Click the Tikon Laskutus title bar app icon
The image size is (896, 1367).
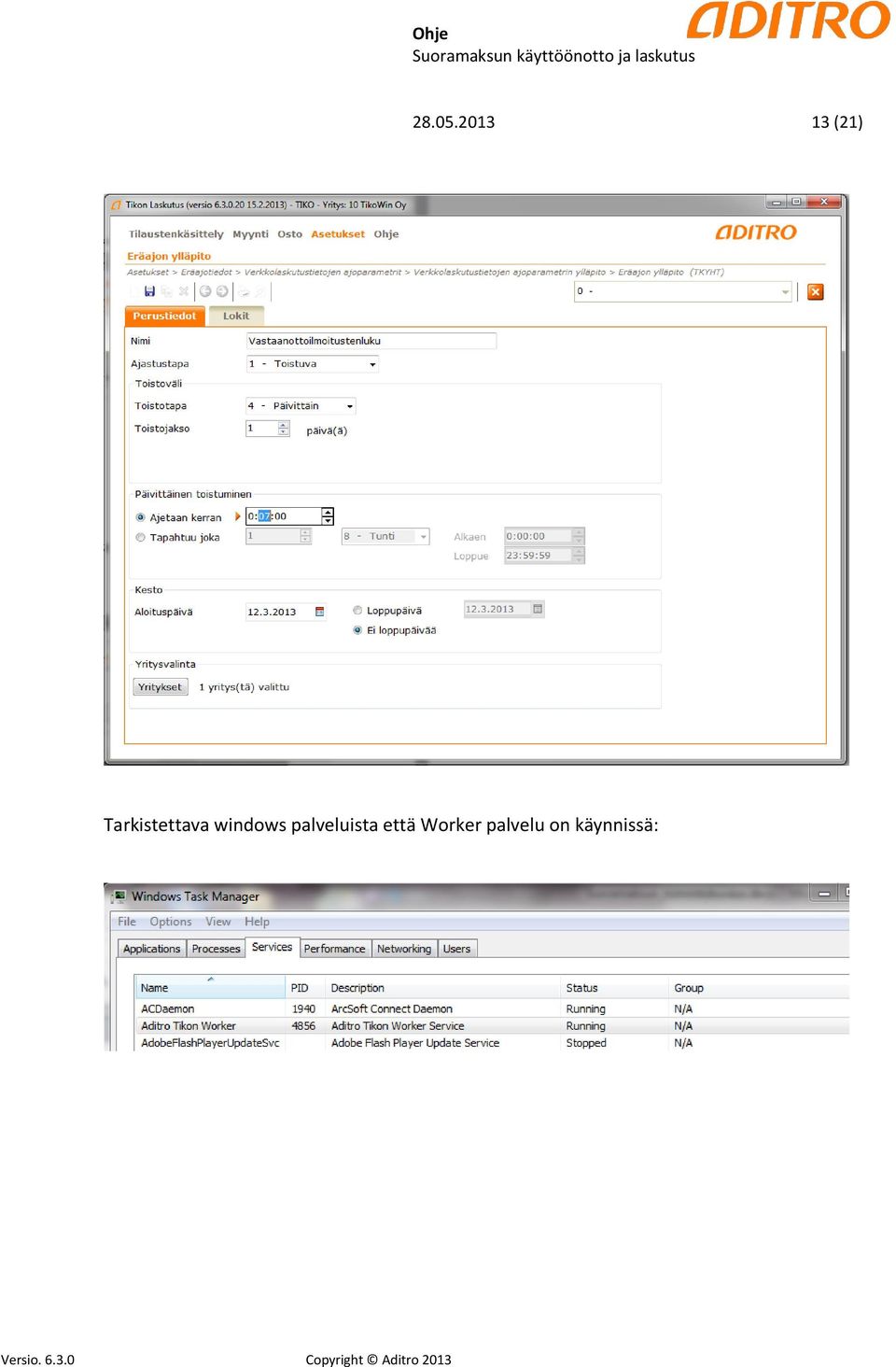point(117,204)
